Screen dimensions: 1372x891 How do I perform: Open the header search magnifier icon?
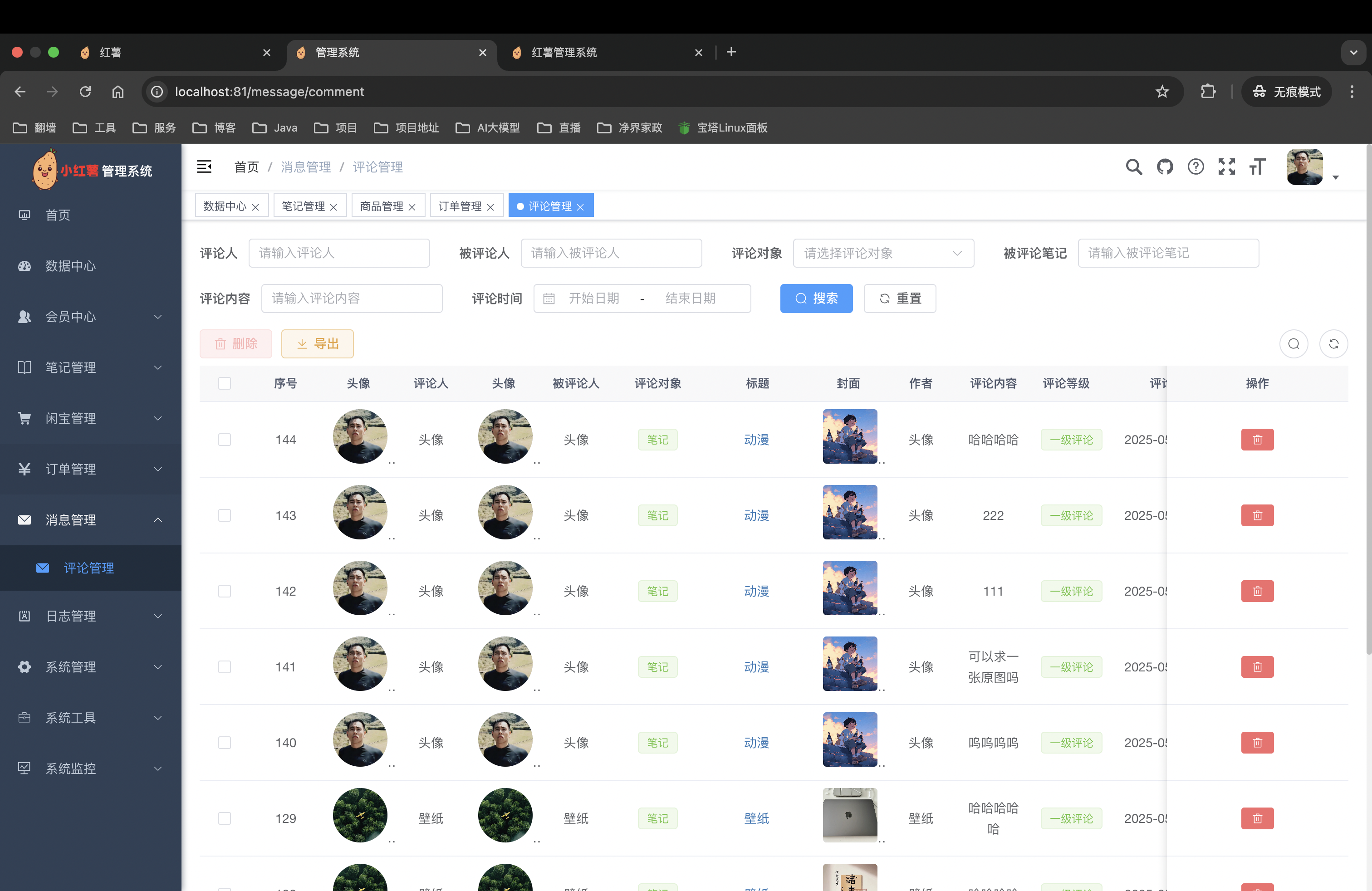[1133, 167]
